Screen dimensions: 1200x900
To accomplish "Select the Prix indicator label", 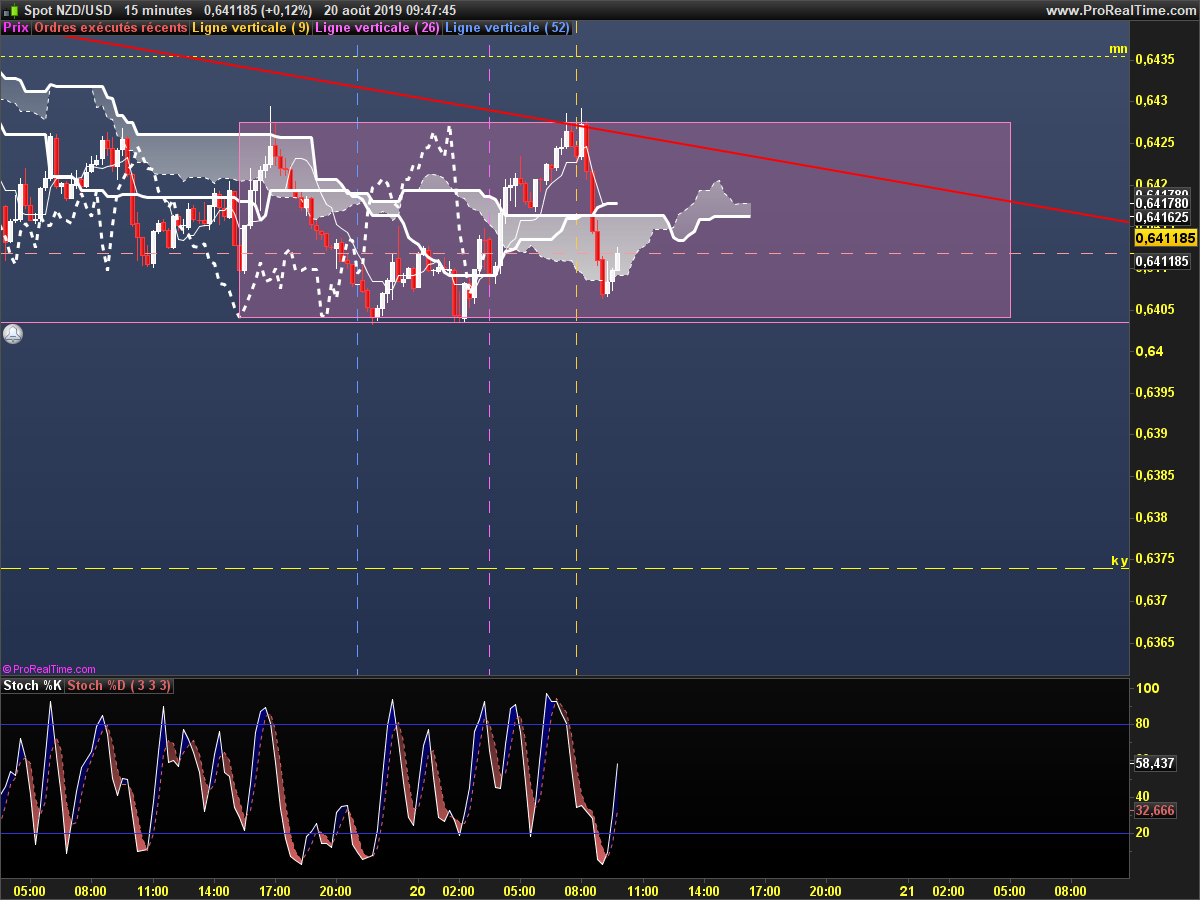I will coord(16,28).
